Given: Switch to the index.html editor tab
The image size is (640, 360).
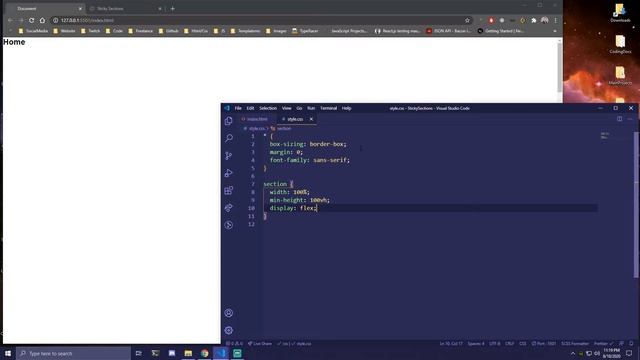Looking at the screenshot, I should (257, 119).
